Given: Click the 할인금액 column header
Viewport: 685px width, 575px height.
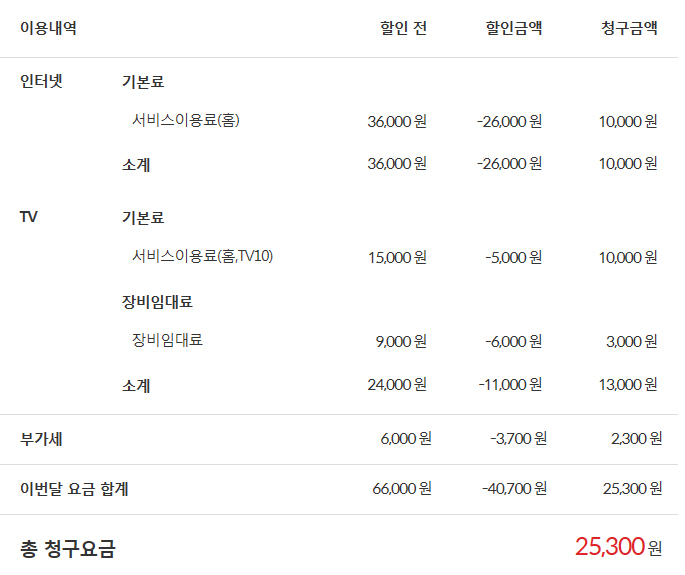Looking at the screenshot, I should click(514, 28).
